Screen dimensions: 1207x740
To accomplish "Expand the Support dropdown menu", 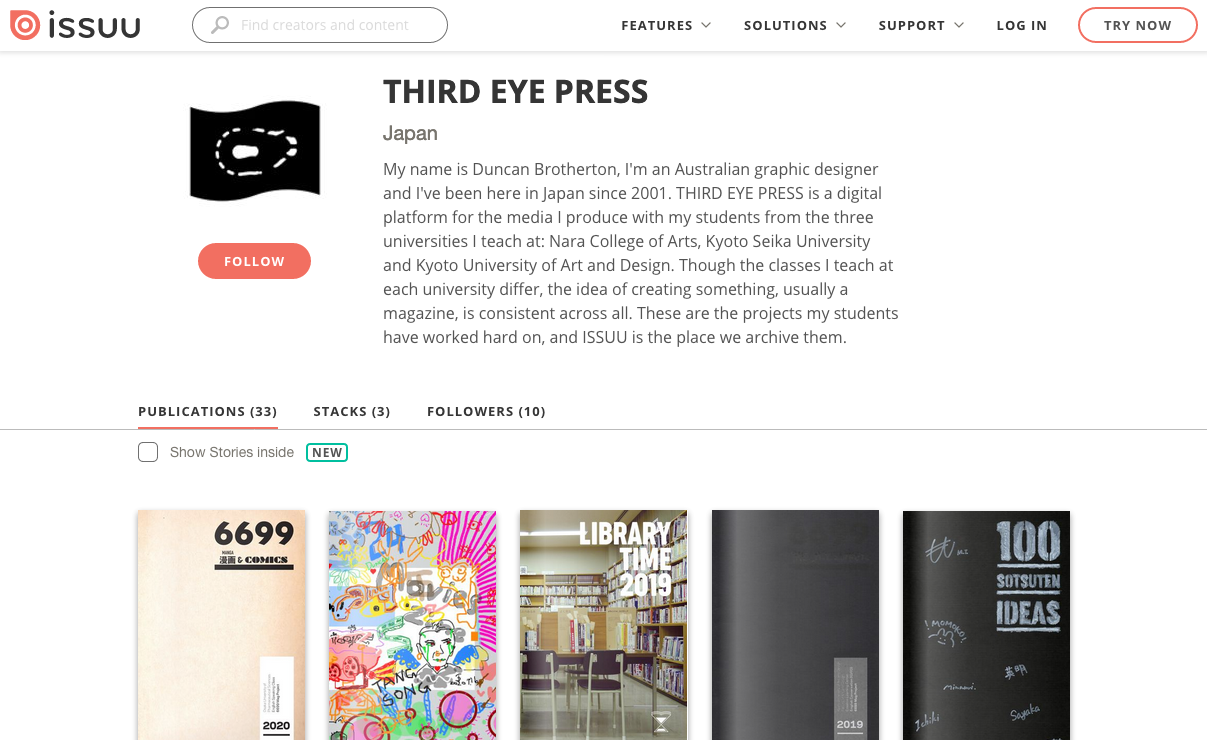I will click(x=921, y=25).
